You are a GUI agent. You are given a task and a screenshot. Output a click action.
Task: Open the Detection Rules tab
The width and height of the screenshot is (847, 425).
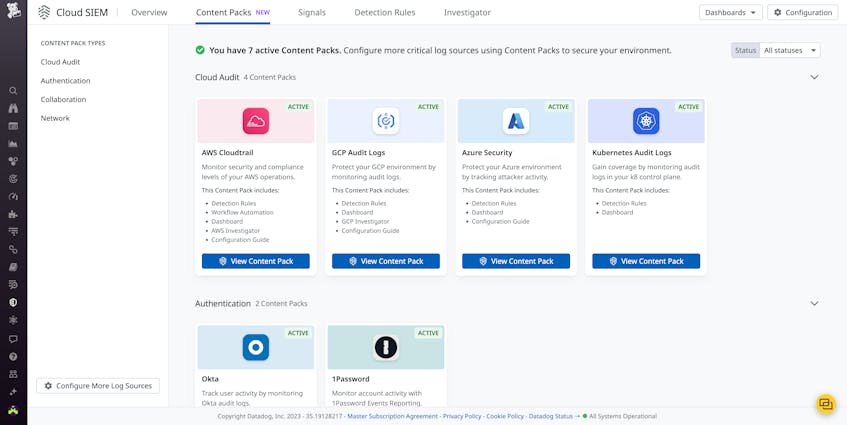coord(385,12)
